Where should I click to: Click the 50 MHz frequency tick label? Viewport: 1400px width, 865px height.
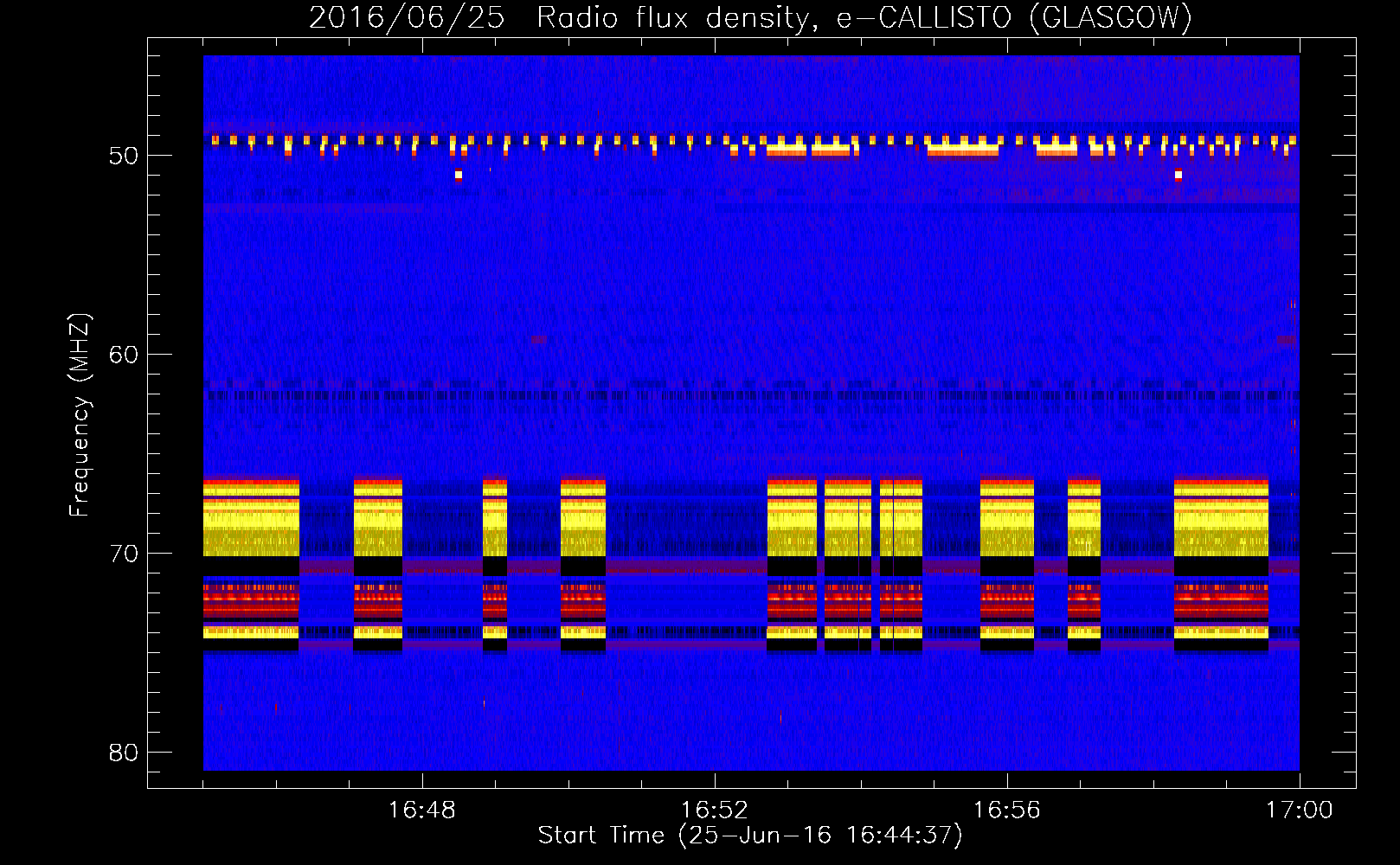124,156
